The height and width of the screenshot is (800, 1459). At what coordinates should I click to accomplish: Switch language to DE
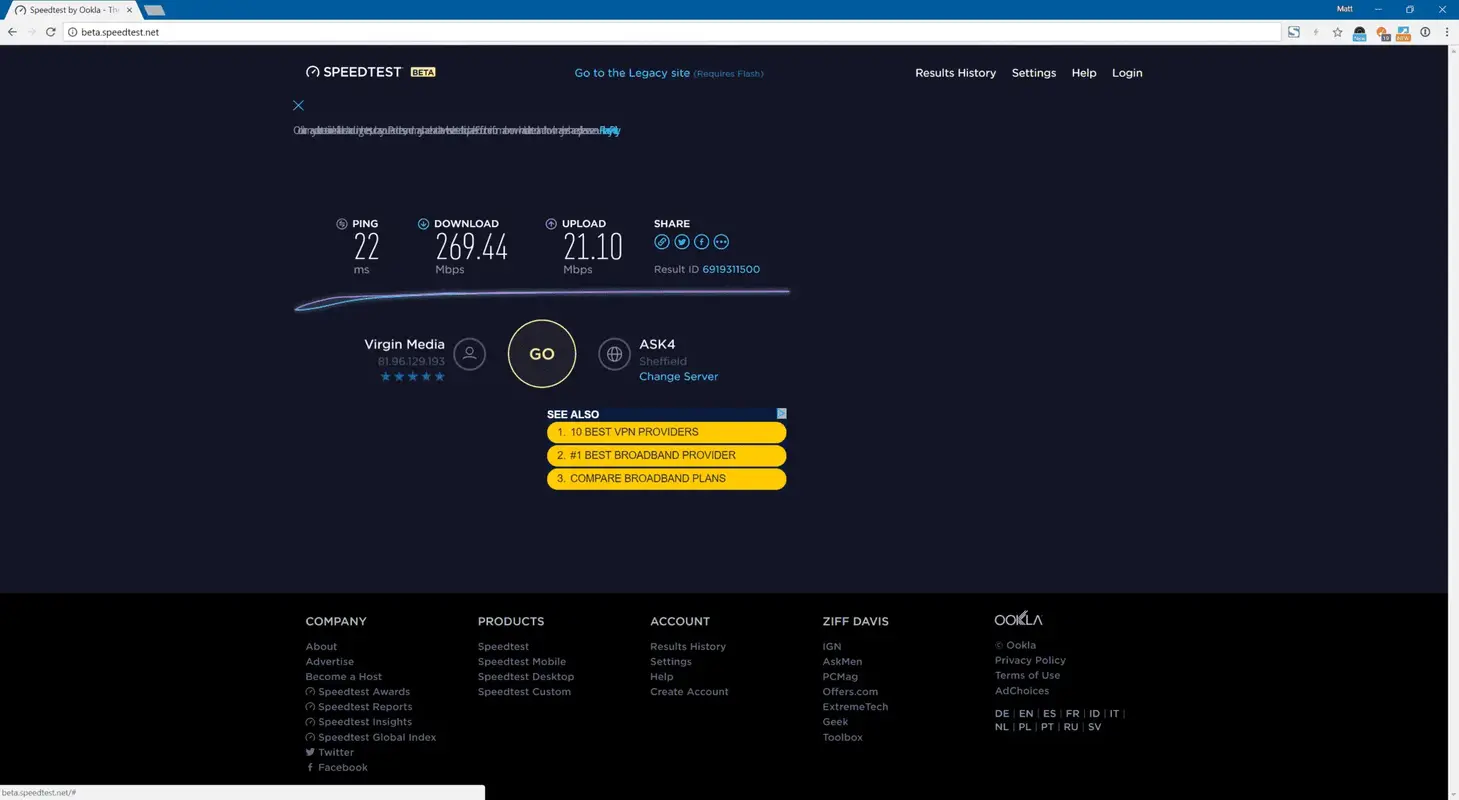click(x=1001, y=714)
